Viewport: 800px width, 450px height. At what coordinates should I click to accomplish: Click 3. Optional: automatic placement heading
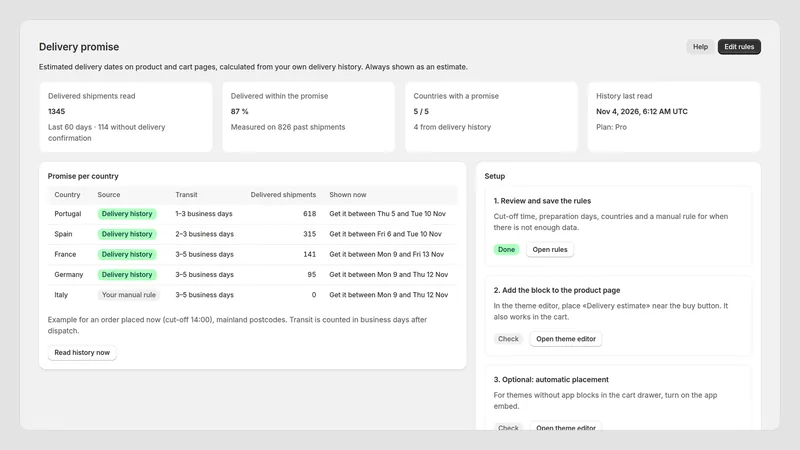(x=551, y=380)
